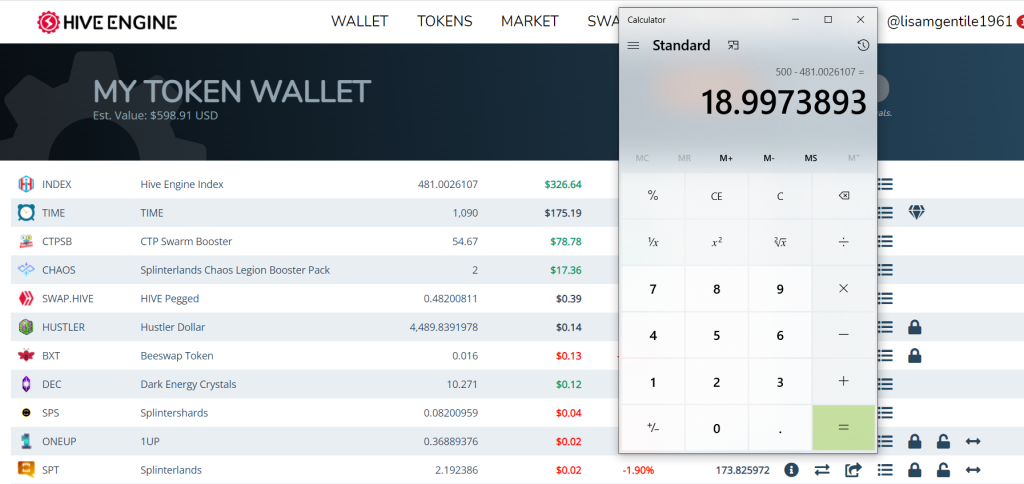Click digit 5 on Calculator
Screen dimensions: 1024x484
716,335
